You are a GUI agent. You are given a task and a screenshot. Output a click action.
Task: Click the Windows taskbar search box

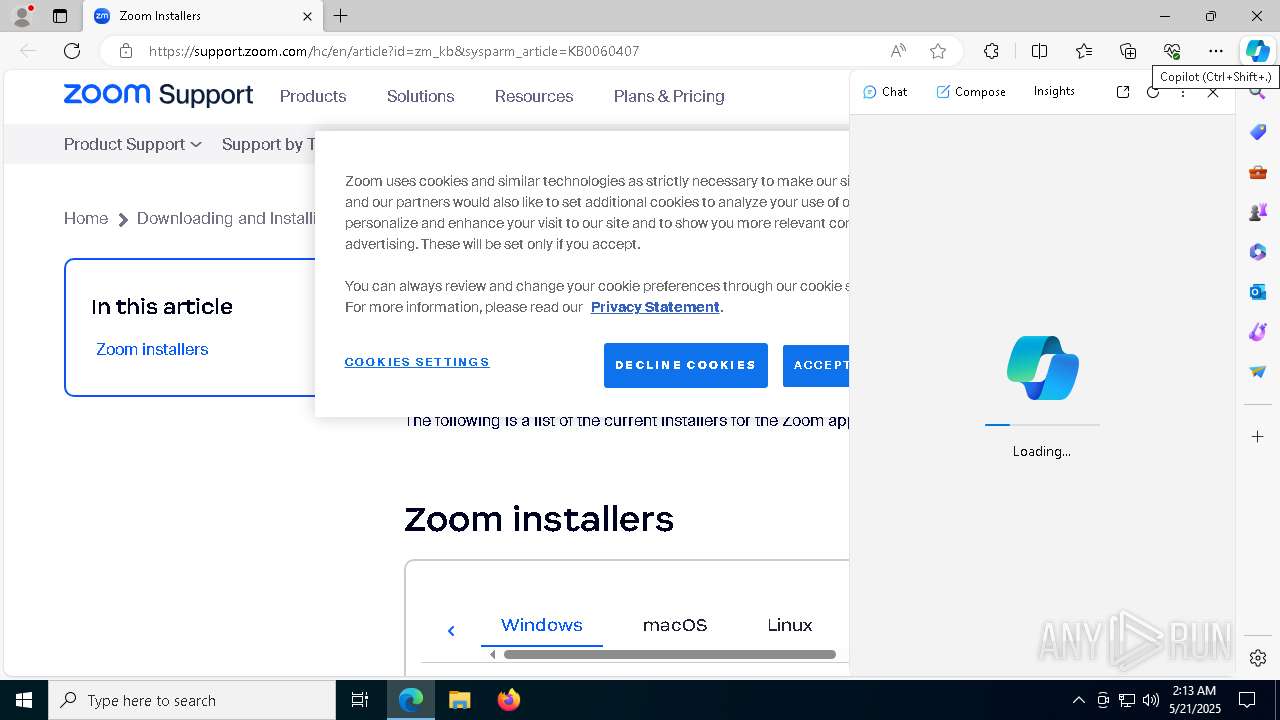193,700
